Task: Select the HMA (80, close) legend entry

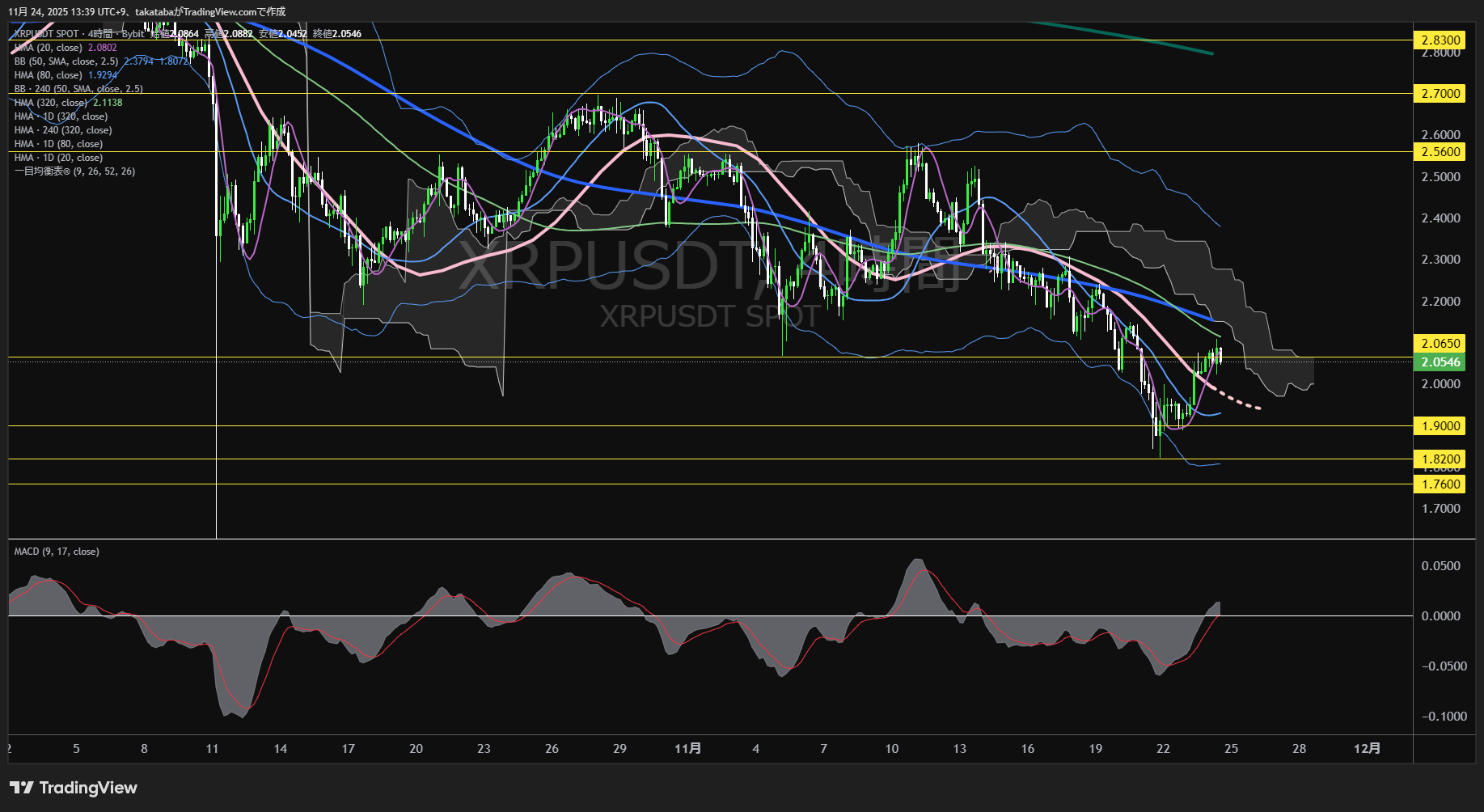Action: coord(47,74)
